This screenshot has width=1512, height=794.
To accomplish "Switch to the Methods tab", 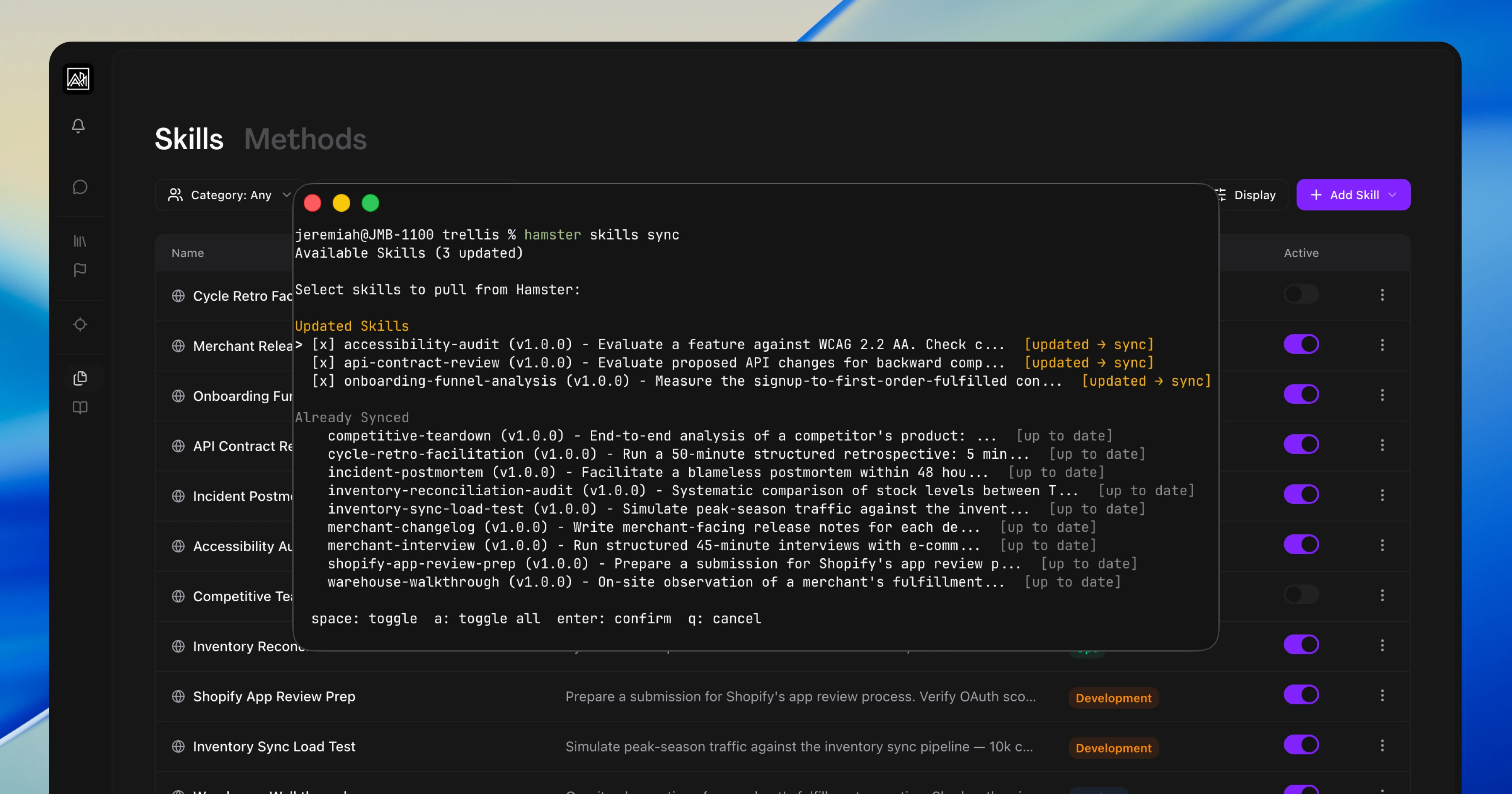I will coord(305,139).
